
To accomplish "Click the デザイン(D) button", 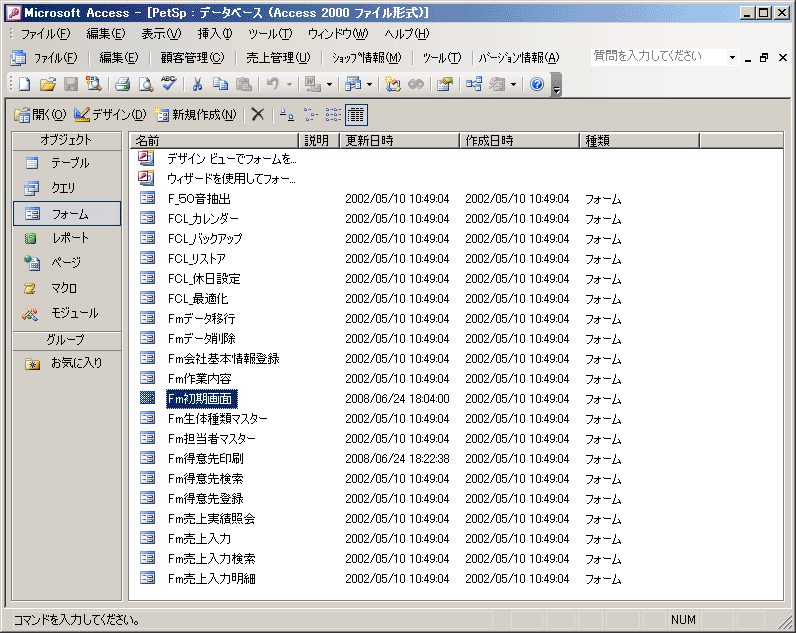I will (x=110, y=114).
